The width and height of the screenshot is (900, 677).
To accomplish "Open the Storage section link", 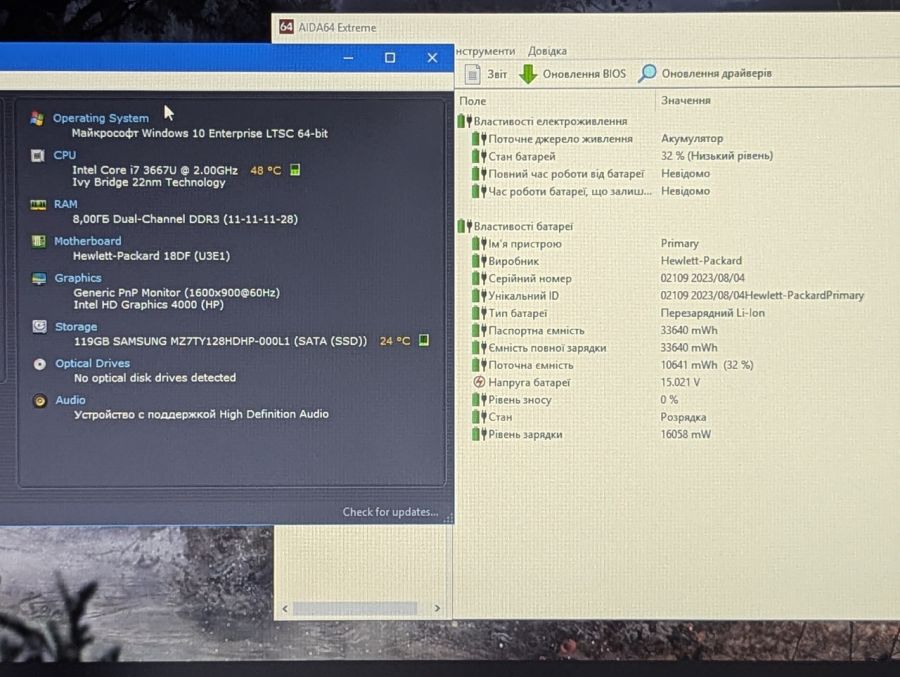I will pos(76,327).
